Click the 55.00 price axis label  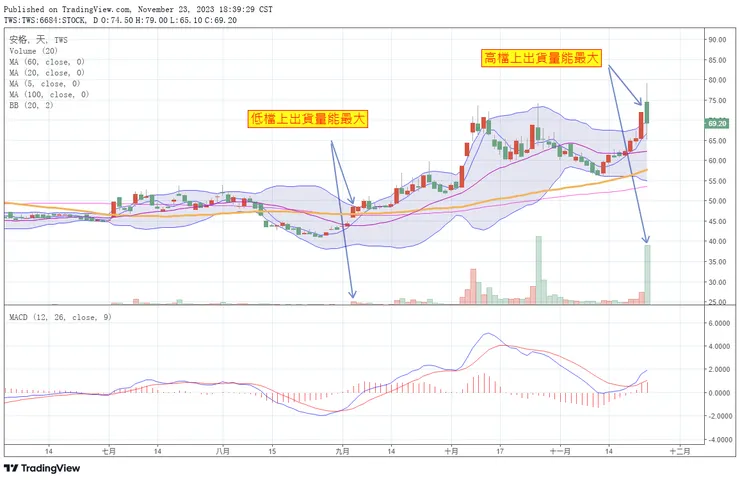[717, 181]
